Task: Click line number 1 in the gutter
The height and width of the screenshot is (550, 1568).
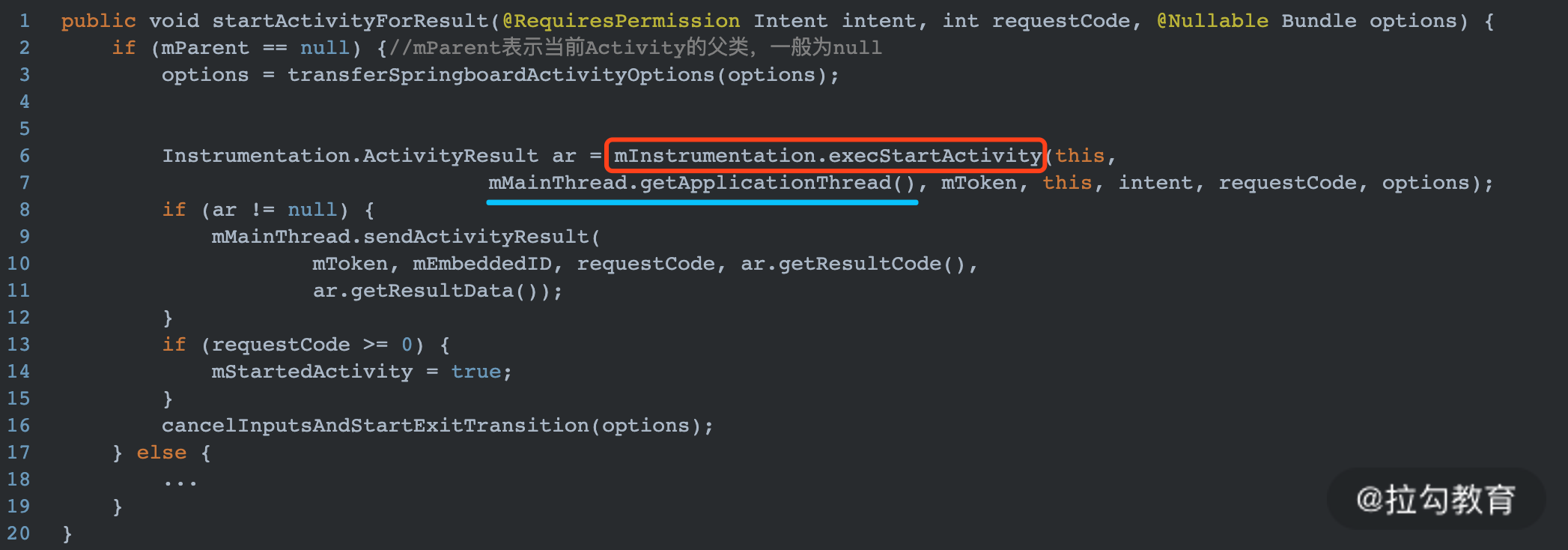Action: (x=25, y=21)
